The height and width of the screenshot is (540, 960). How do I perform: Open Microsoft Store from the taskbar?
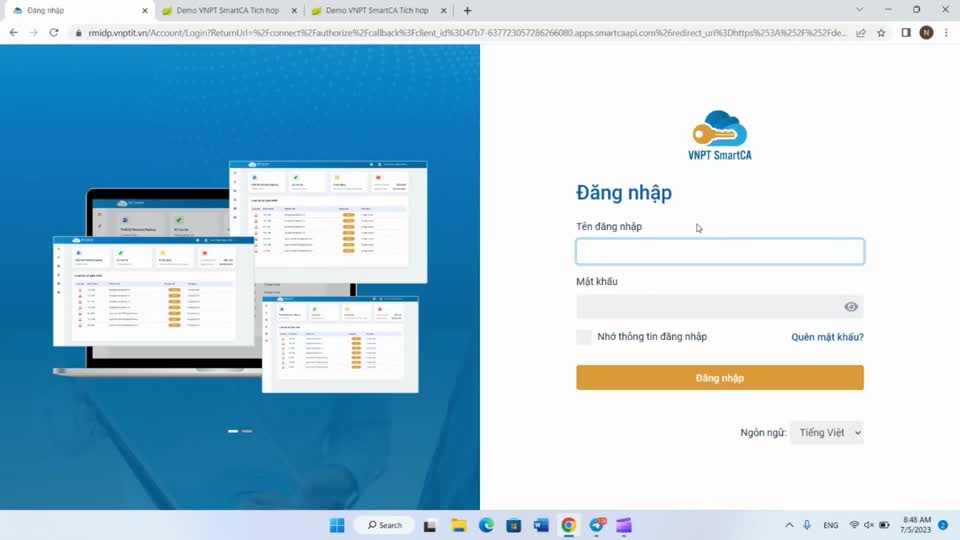click(514, 525)
